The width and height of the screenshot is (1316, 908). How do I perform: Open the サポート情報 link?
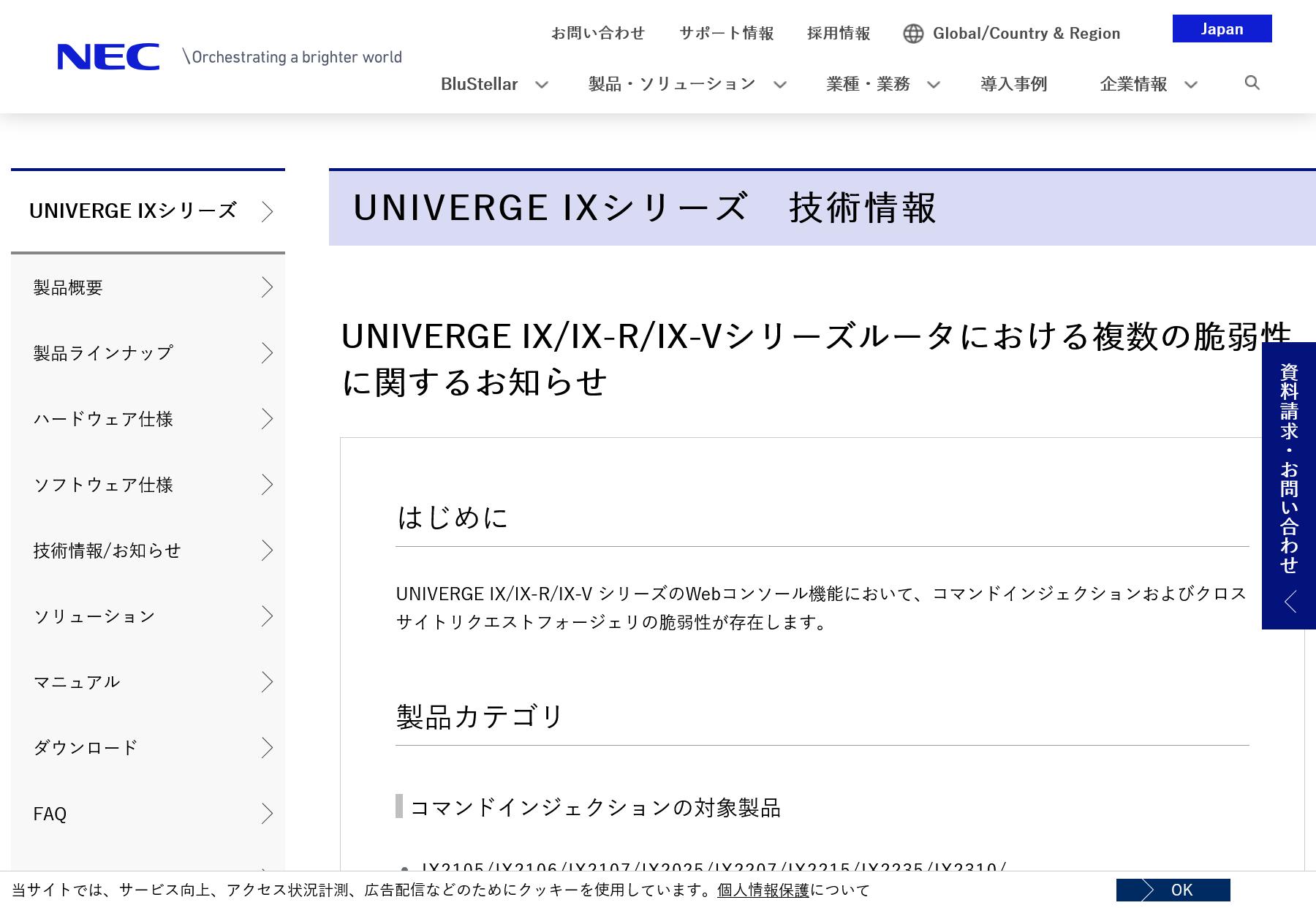(x=726, y=33)
